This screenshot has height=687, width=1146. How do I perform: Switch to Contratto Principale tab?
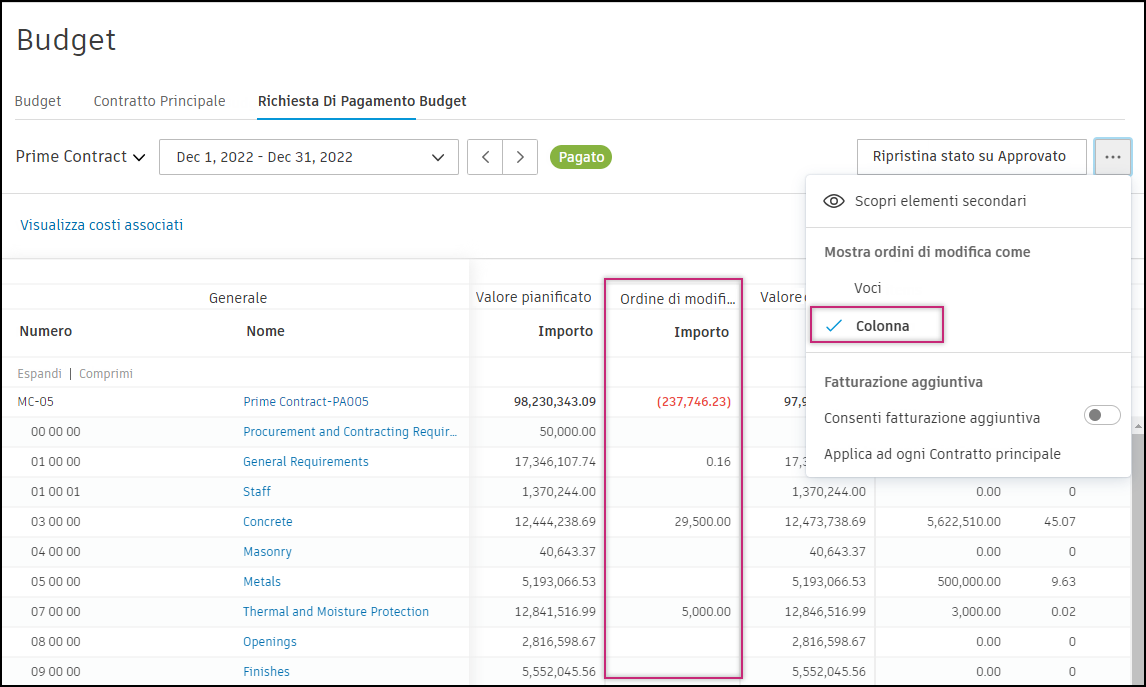(x=159, y=101)
